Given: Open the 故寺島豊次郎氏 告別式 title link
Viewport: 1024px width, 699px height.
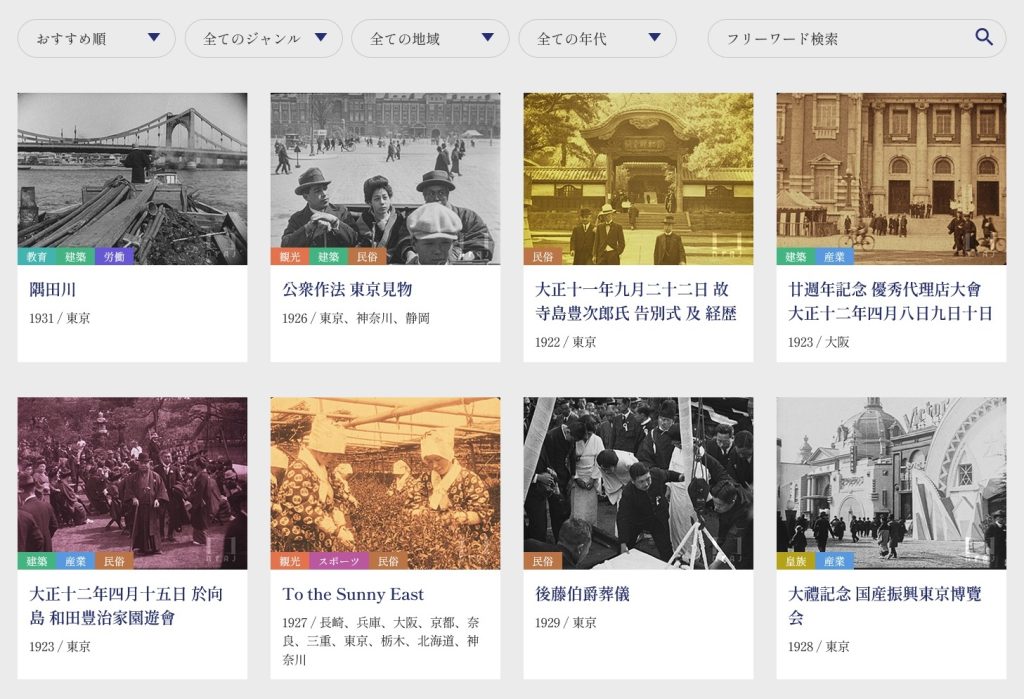Looking at the screenshot, I should point(637,301).
